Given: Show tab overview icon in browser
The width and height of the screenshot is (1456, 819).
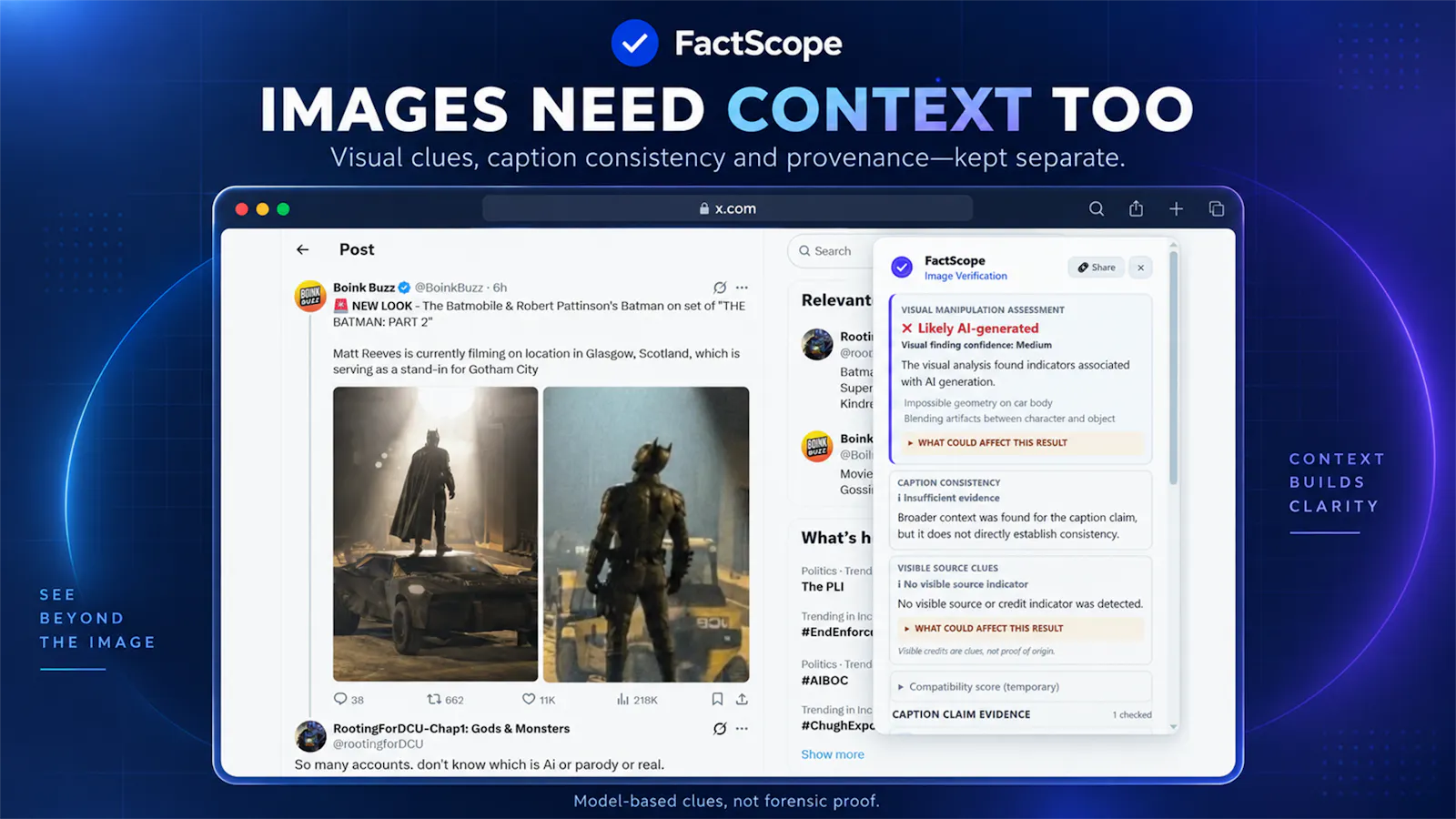Looking at the screenshot, I should tap(1217, 209).
